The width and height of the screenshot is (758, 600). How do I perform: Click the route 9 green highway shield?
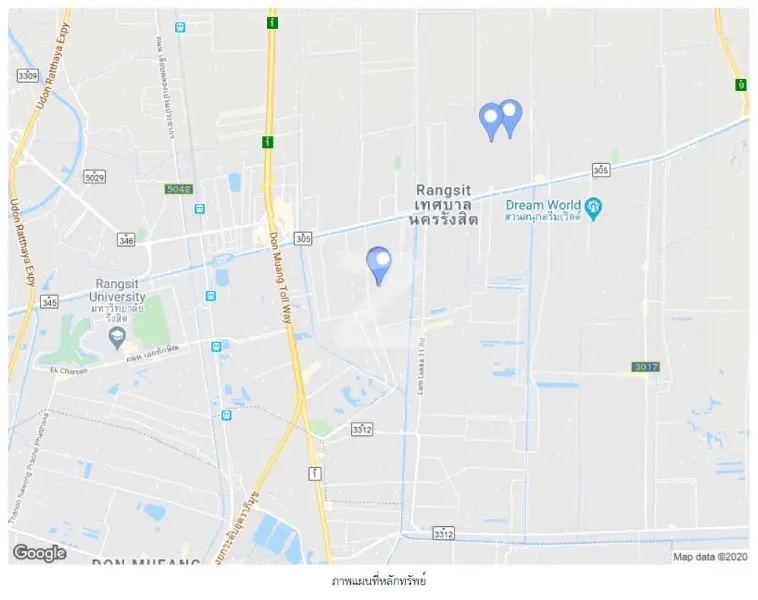tap(741, 85)
